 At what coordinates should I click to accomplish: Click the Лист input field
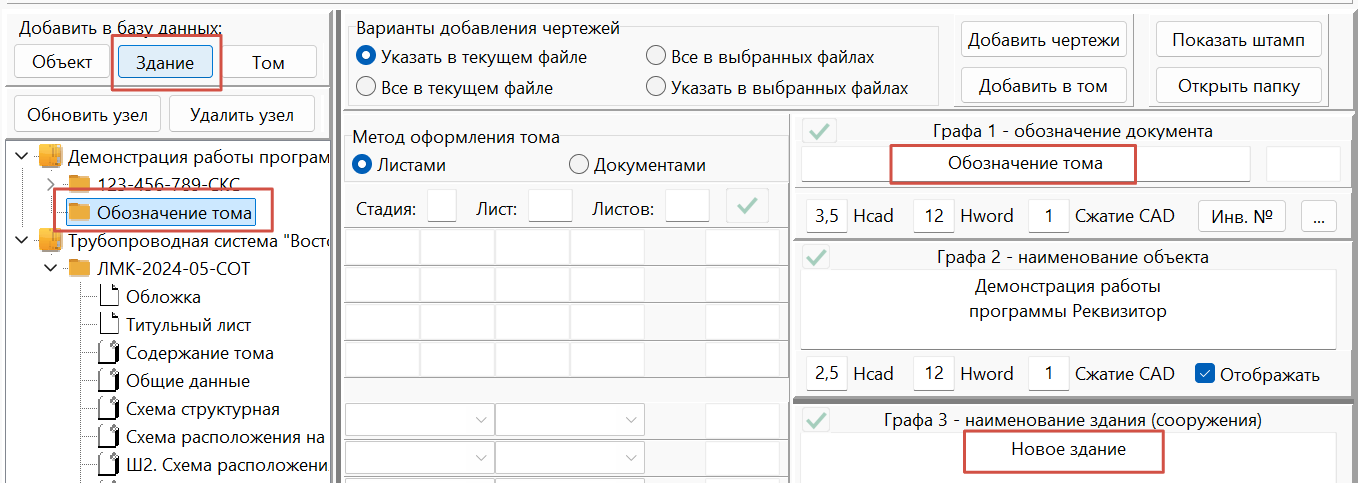tap(550, 207)
